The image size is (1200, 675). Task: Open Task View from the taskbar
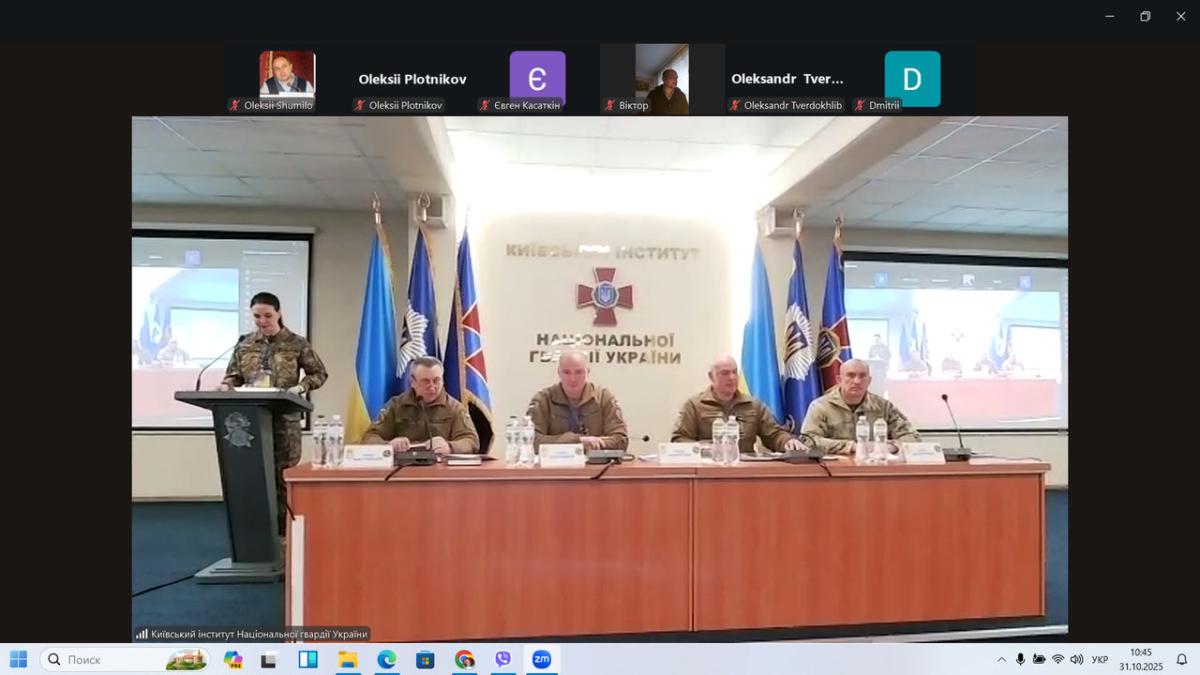pos(269,659)
